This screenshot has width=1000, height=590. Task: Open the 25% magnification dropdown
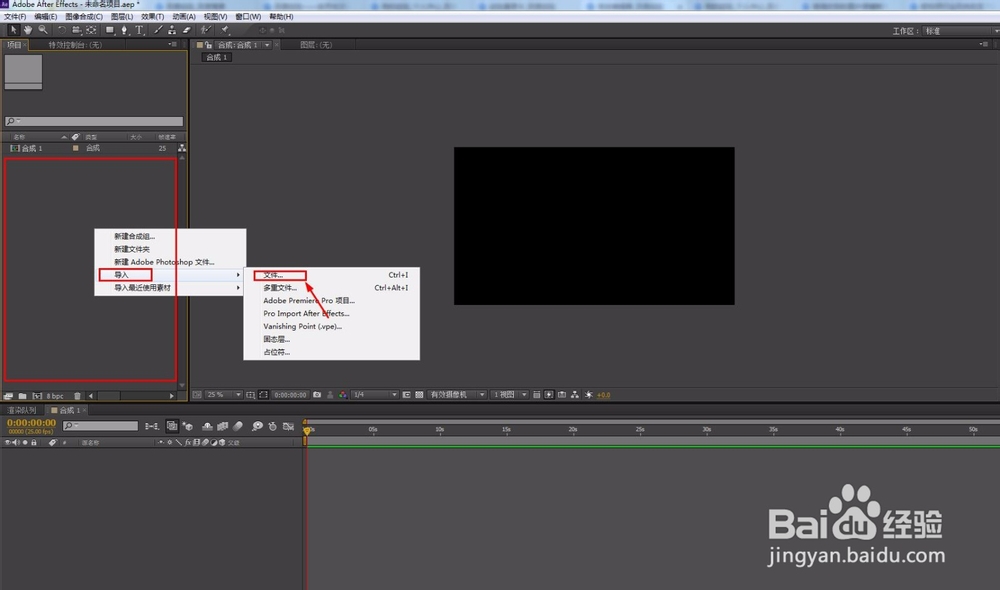click(224, 395)
